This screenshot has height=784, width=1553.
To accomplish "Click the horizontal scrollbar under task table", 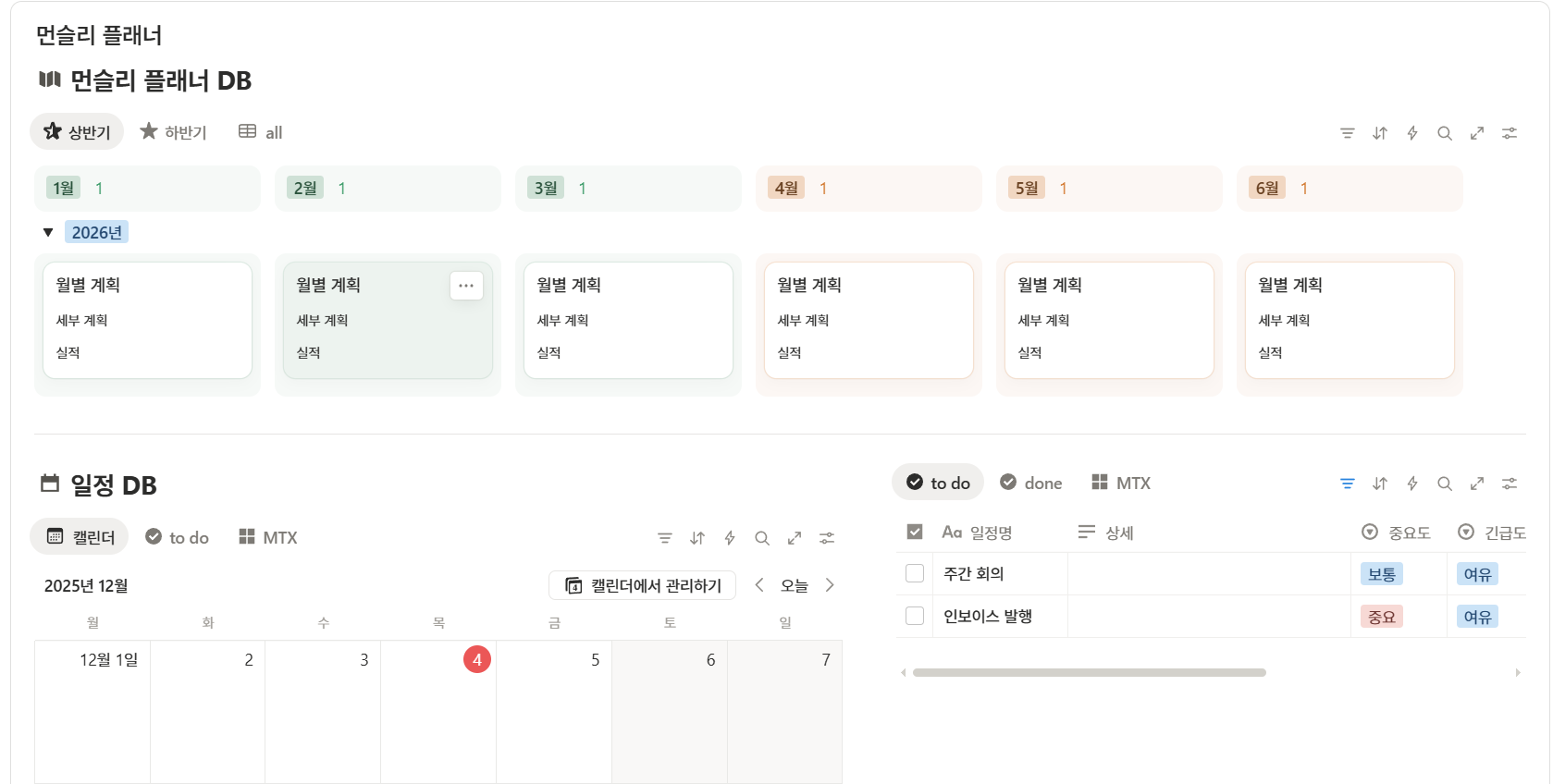I will [x=1089, y=672].
